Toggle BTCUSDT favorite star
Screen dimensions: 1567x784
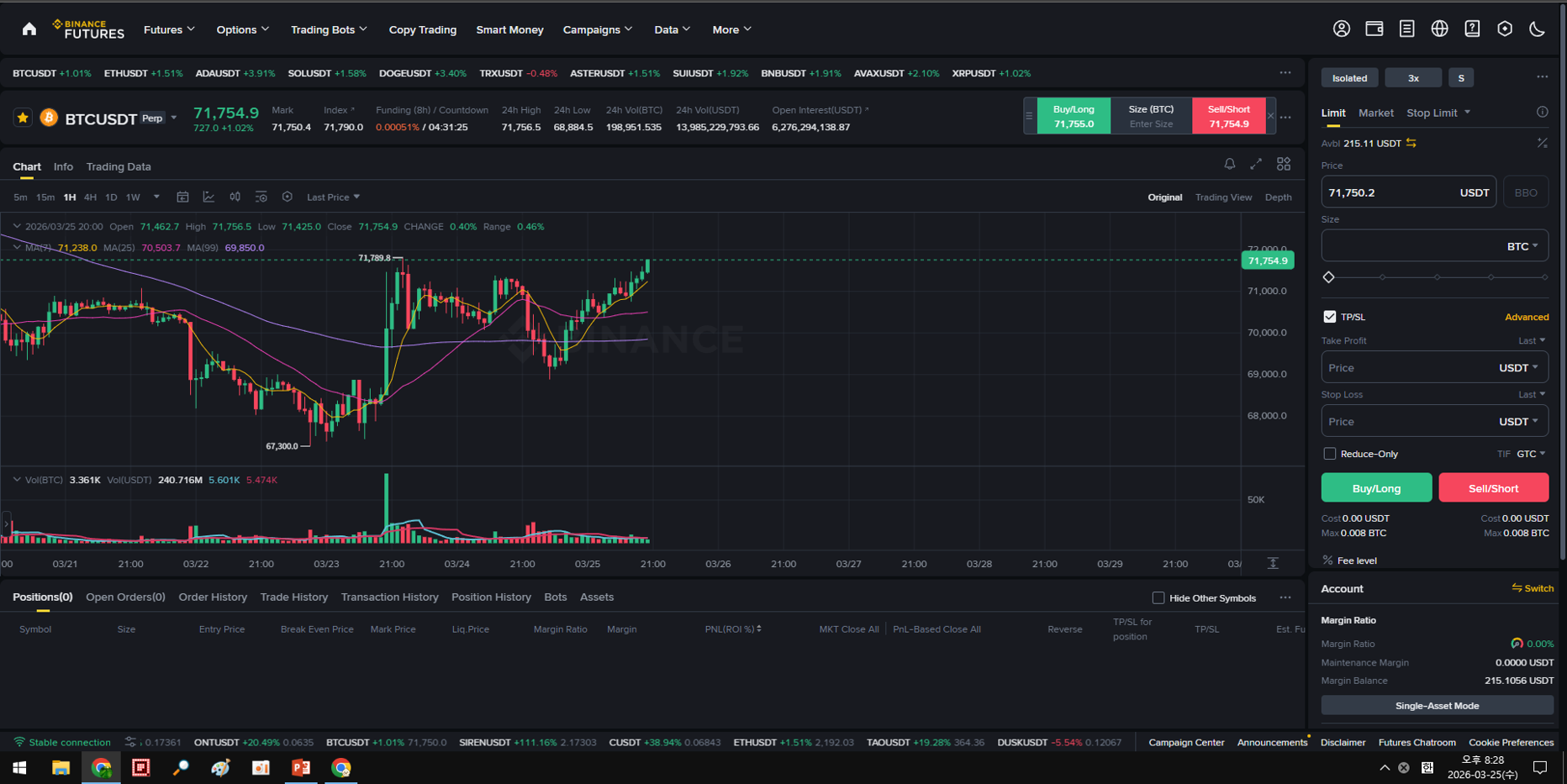tap(23, 118)
